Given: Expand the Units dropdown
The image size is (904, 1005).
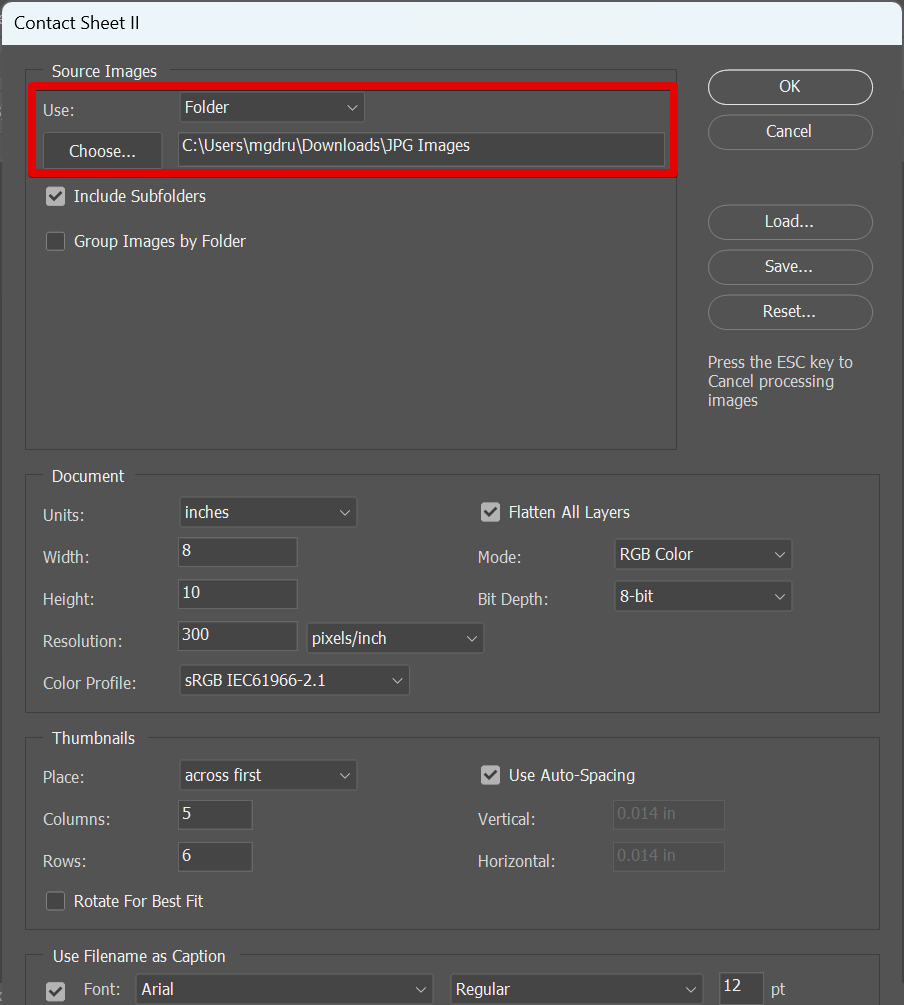Looking at the screenshot, I should click(267, 513).
